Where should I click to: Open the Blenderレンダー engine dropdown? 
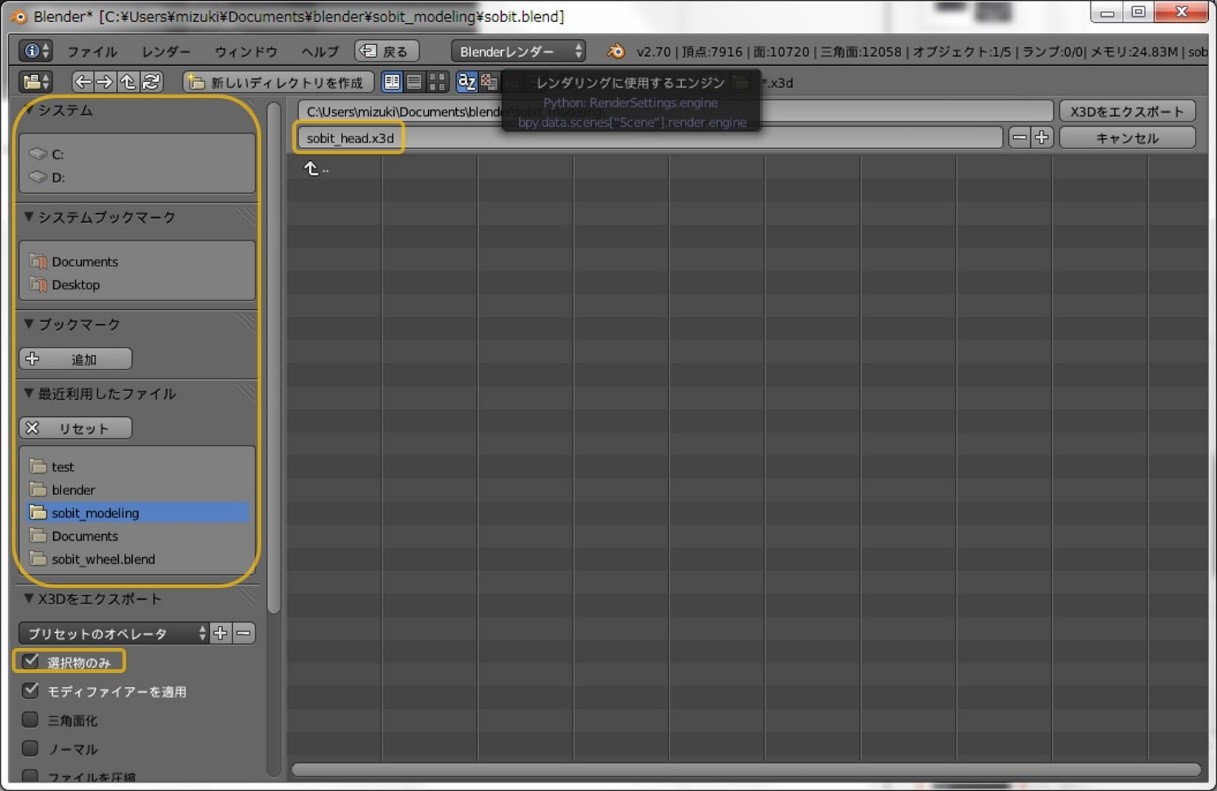(x=518, y=51)
